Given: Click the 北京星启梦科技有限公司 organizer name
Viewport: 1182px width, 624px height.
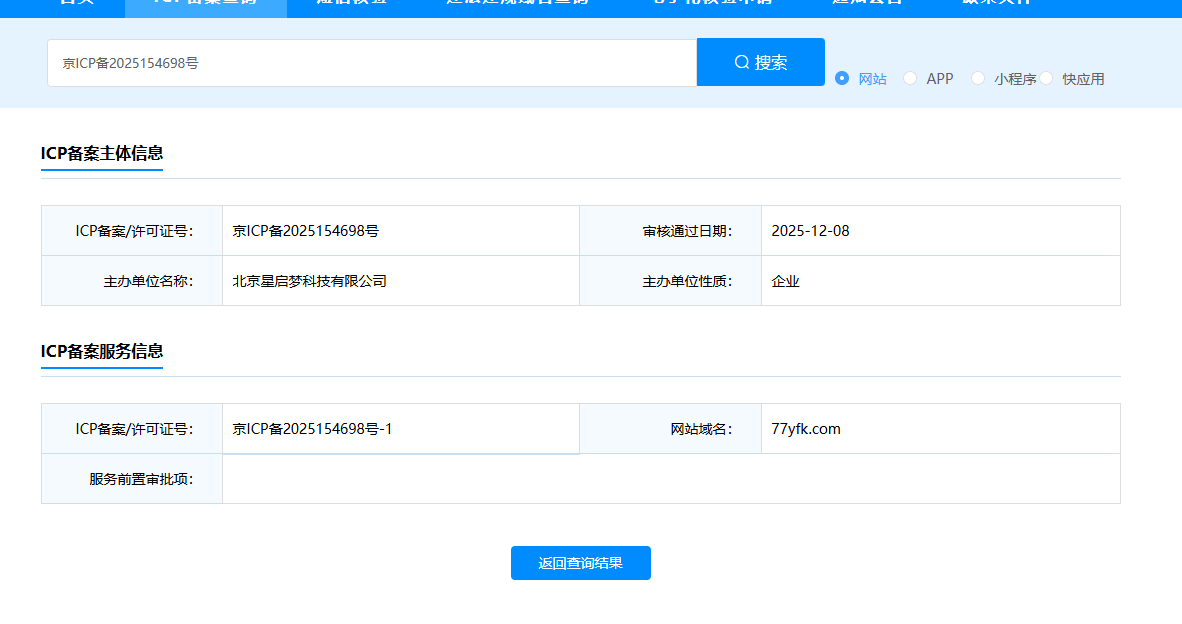Looking at the screenshot, I should (309, 281).
